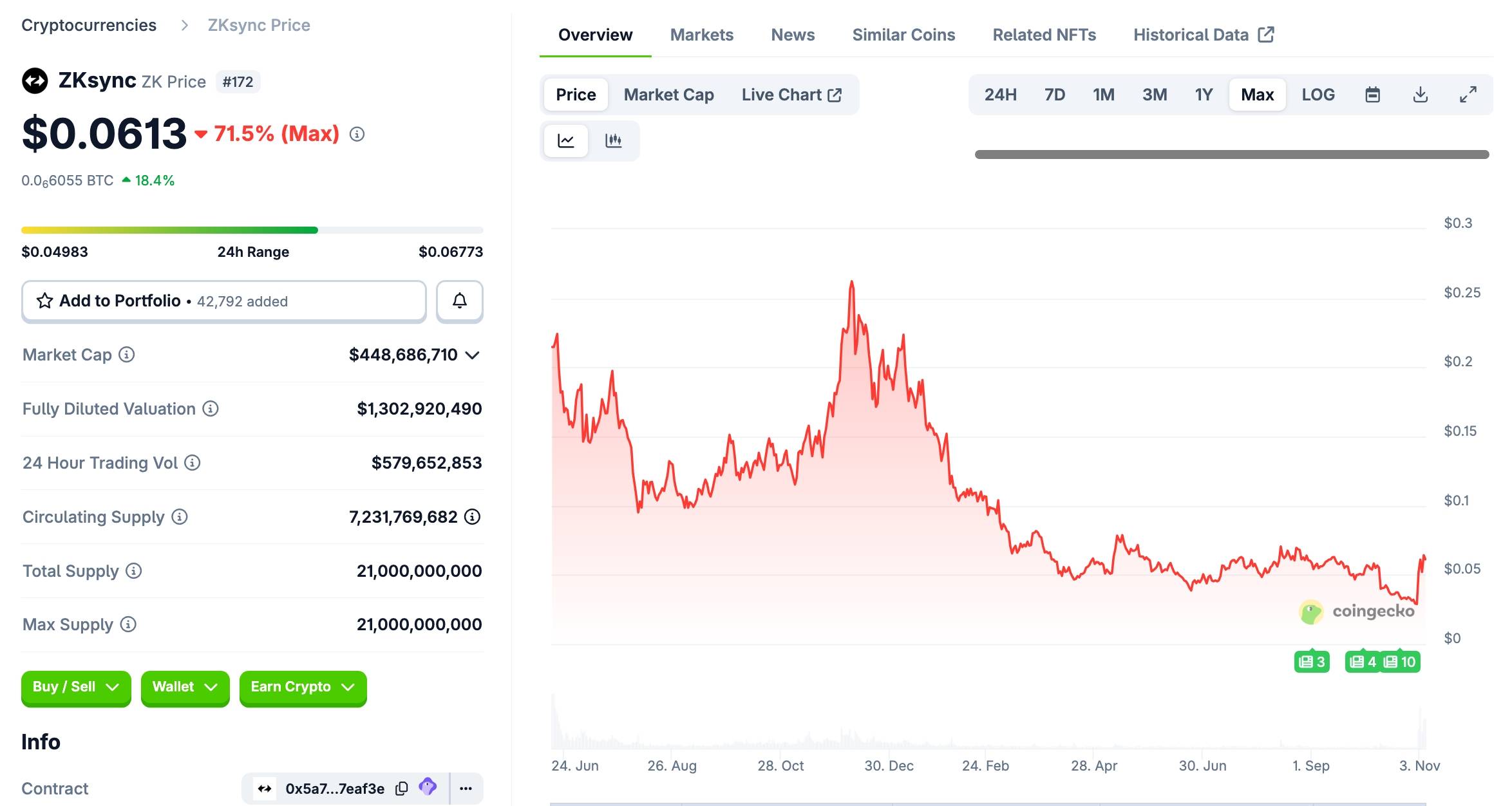Screen dimensions: 1512x806
Task: Copy the ZKsync contract address
Action: click(401, 788)
